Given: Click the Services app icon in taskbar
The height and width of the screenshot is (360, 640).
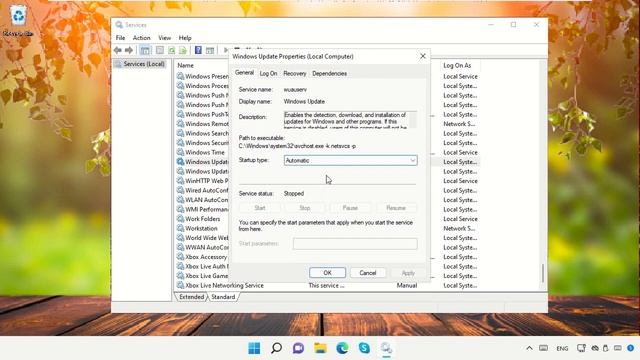Looking at the screenshot, I should point(386,348).
